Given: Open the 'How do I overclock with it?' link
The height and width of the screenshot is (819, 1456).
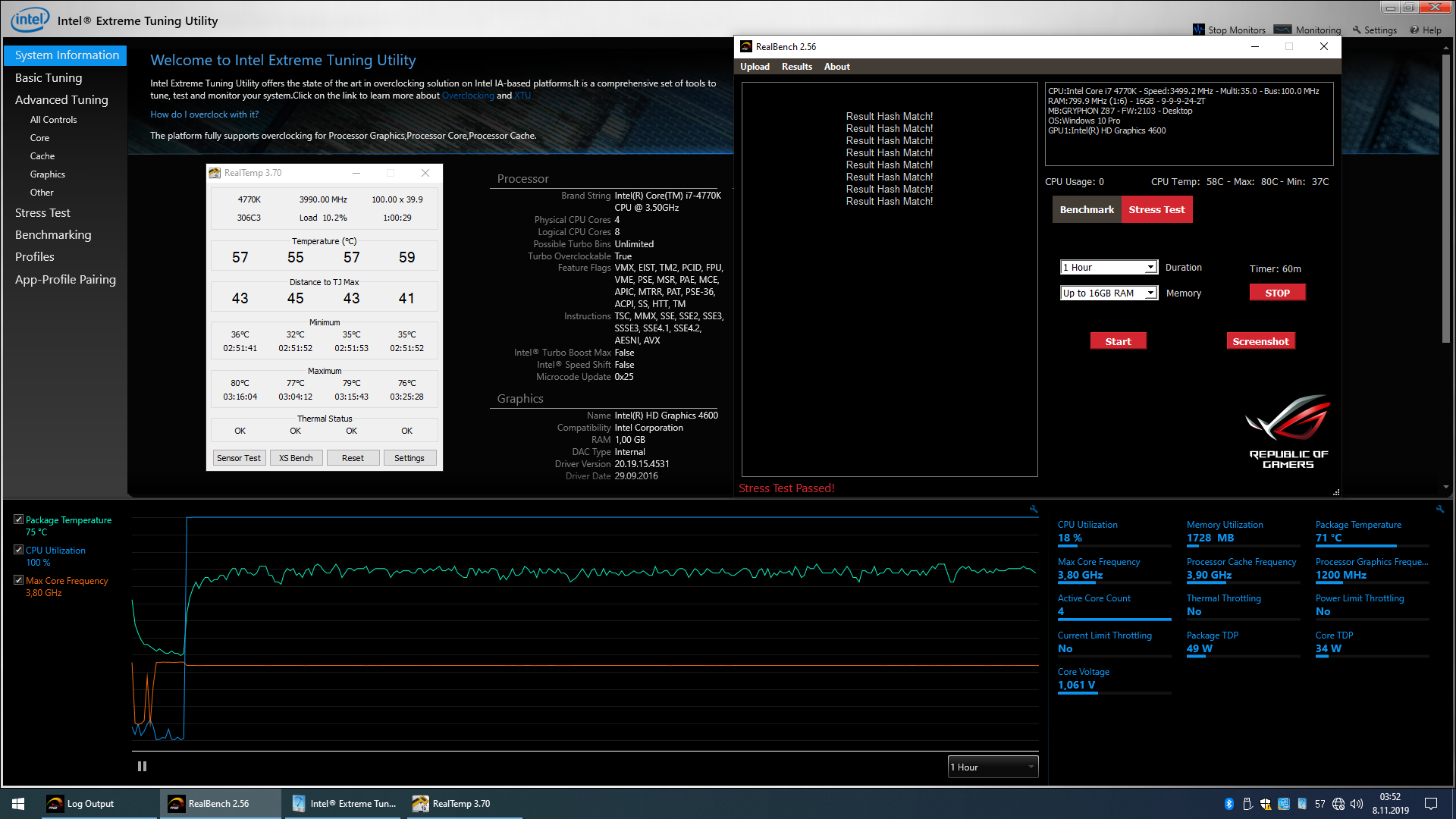Looking at the screenshot, I should pos(205,115).
